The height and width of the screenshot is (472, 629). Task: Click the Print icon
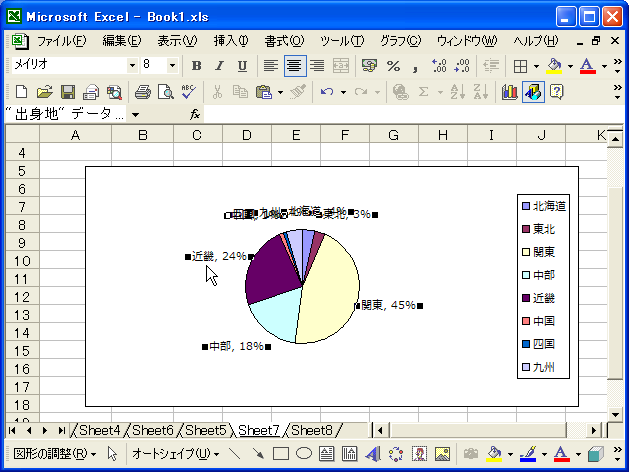[142, 92]
